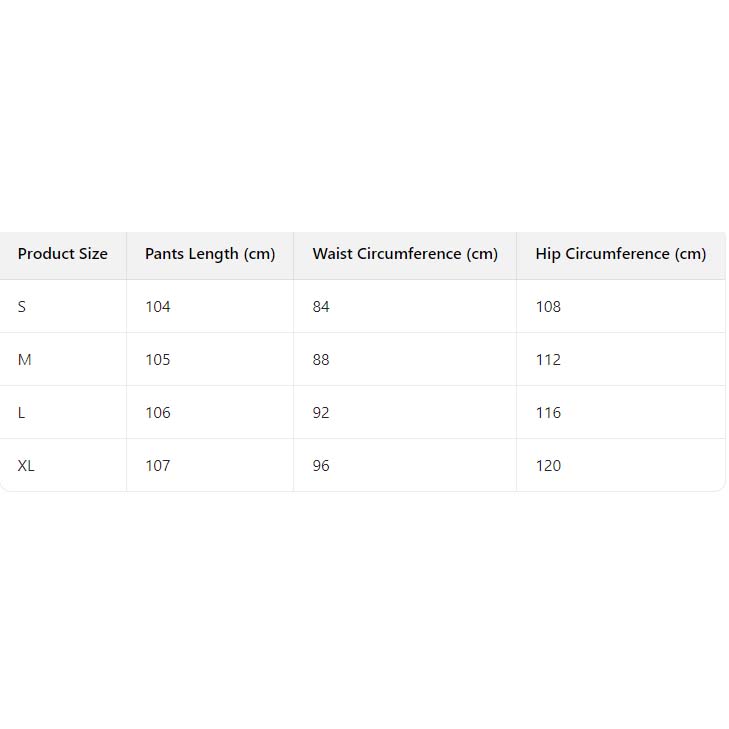
Task: Select the S size cell
Action: 22,307
